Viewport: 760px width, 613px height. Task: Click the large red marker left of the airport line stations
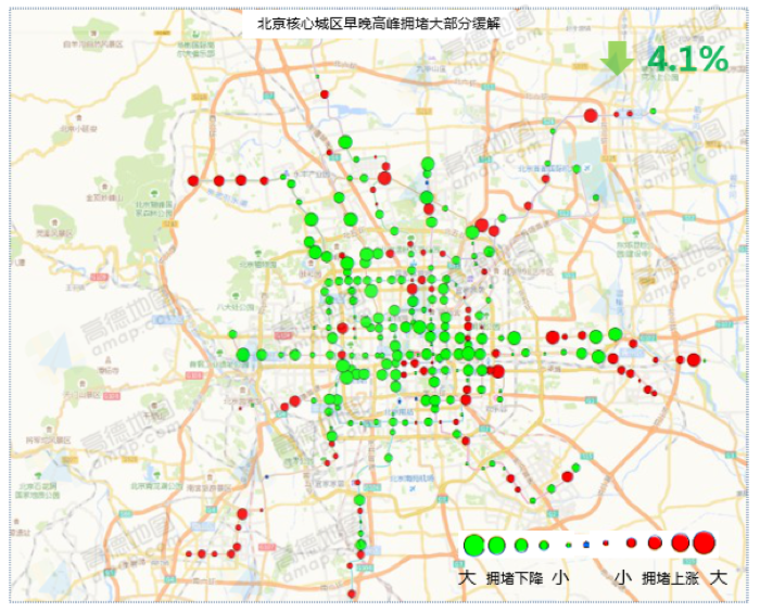tap(591, 115)
